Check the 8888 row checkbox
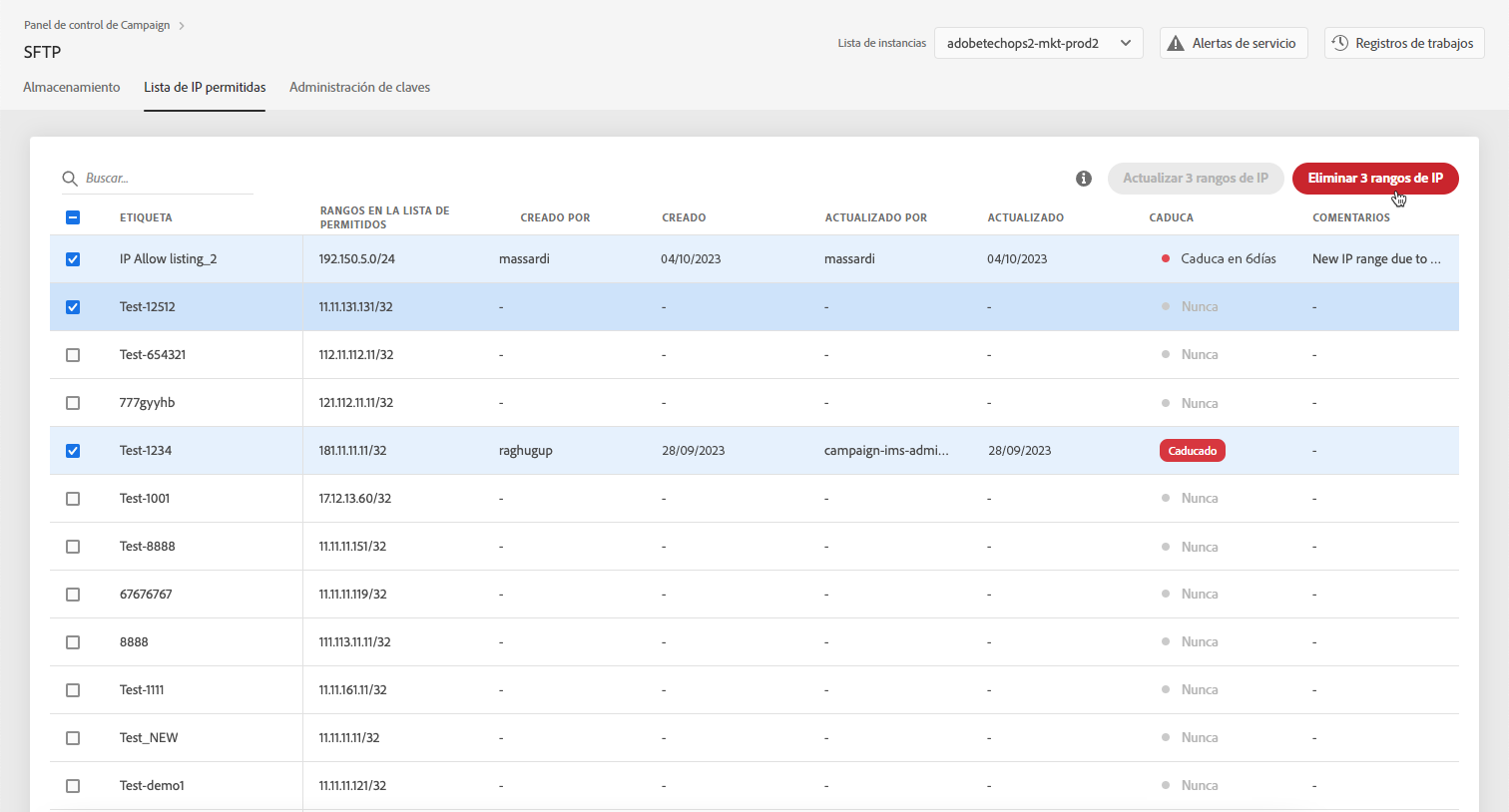This screenshot has height=812, width=1509. tap(73, 642)
